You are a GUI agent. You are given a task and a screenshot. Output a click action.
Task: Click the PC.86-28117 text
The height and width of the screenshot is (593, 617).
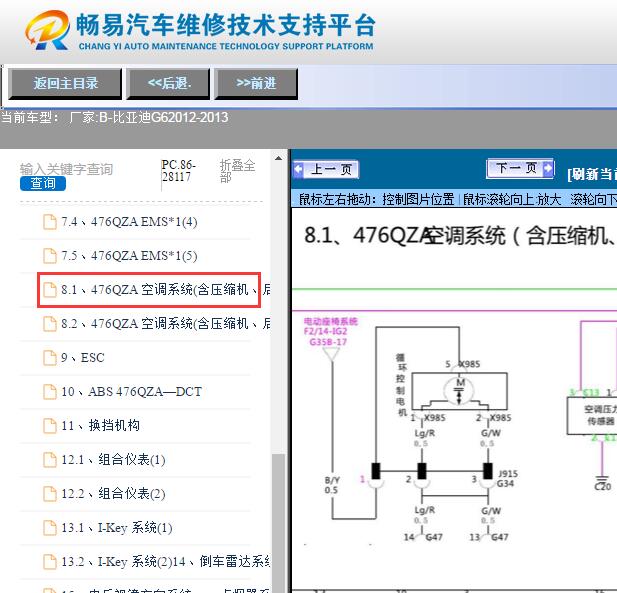[179, 171]
